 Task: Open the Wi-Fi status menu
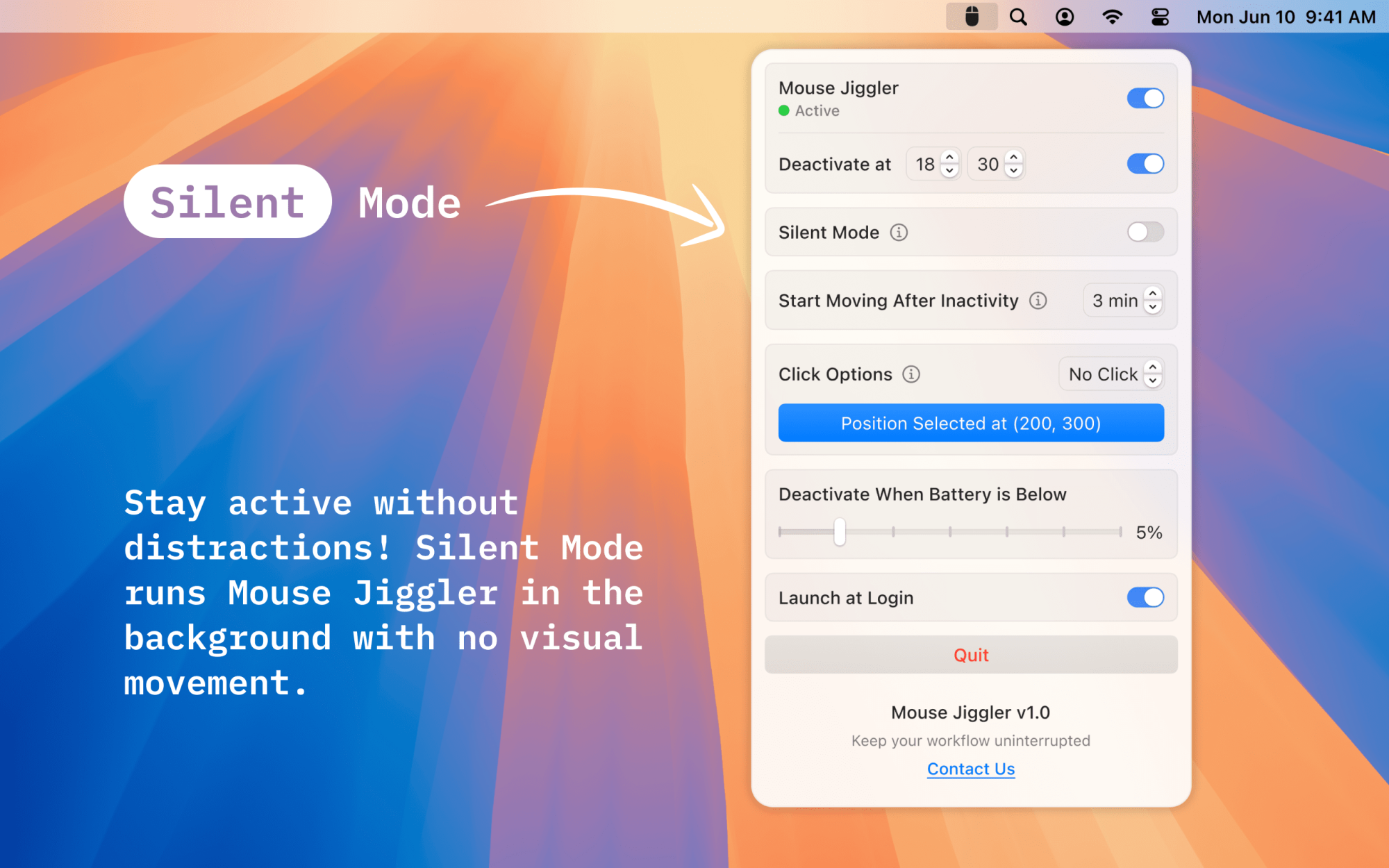pos(1112,17)
